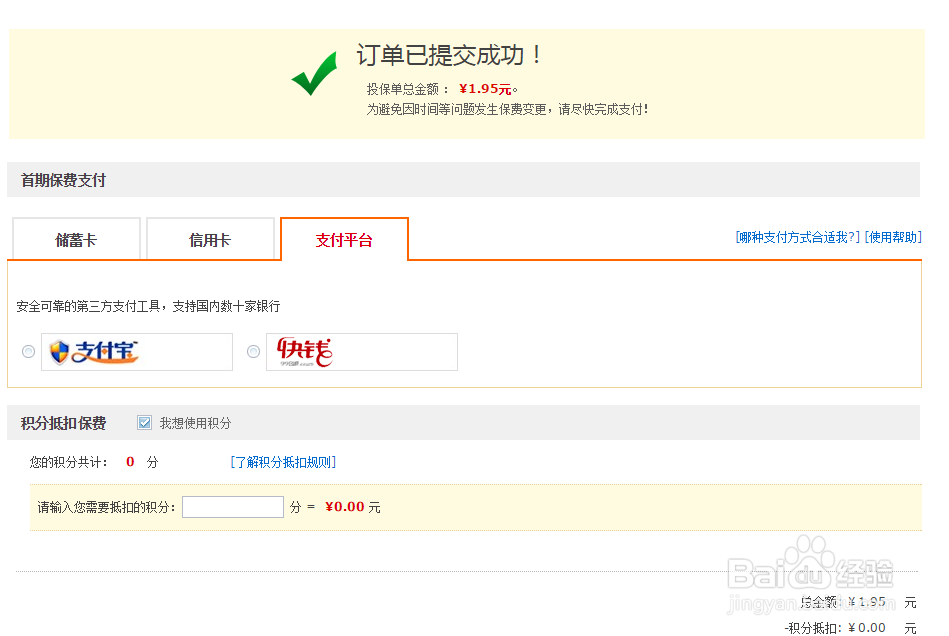This screenshot has width=949, height=636.
Task: Open the 了解积分抵扣规则 rules link
Action: pyautogui.click(x=283, y=461)
